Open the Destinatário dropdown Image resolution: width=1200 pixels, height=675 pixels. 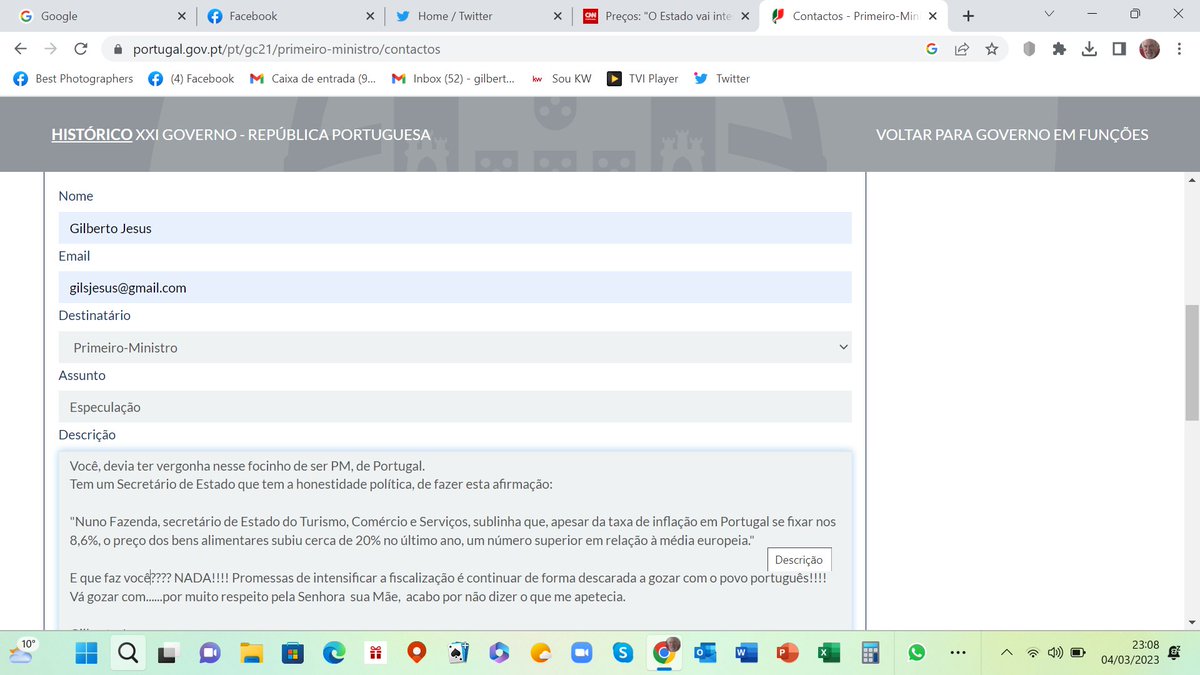(455, 348)
